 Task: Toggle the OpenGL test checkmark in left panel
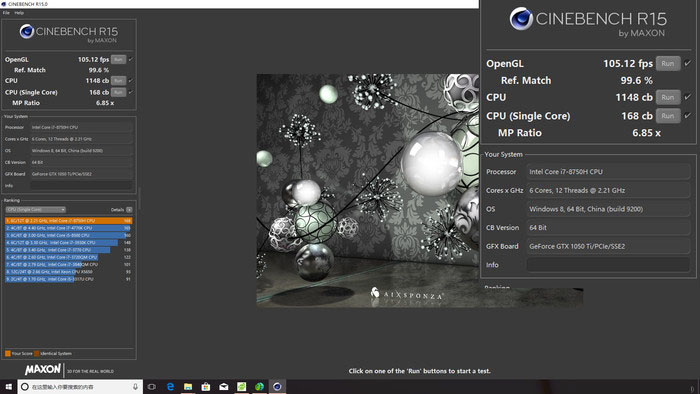131,59
